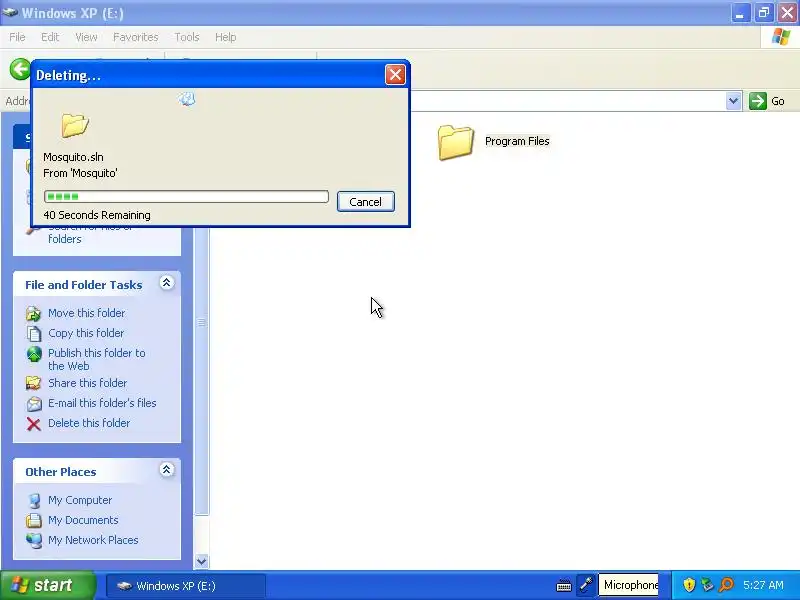Click the keyboard tray icon
This screenshot has width=800, height=600.
(564, 586)
